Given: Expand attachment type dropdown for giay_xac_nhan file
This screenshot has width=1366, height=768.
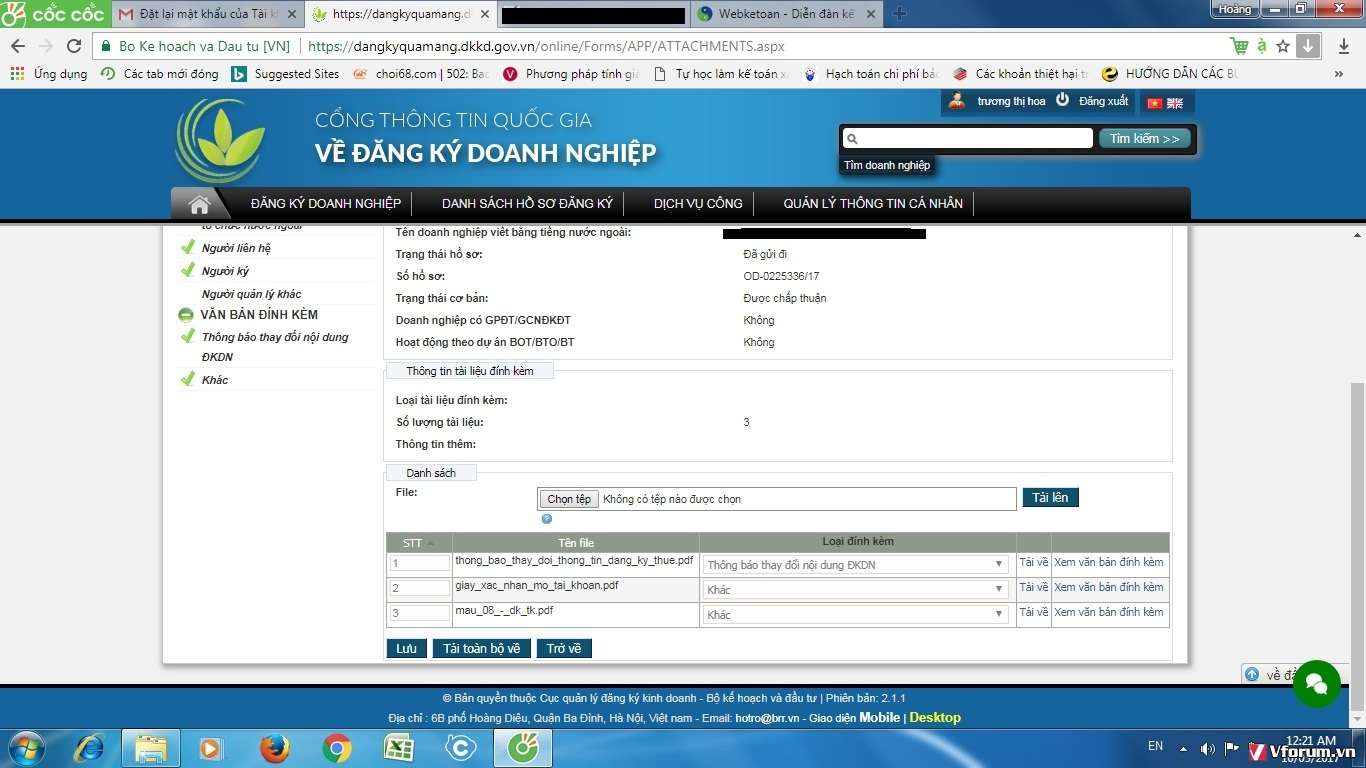Looking at the screenshot, I should click(855, 590).
